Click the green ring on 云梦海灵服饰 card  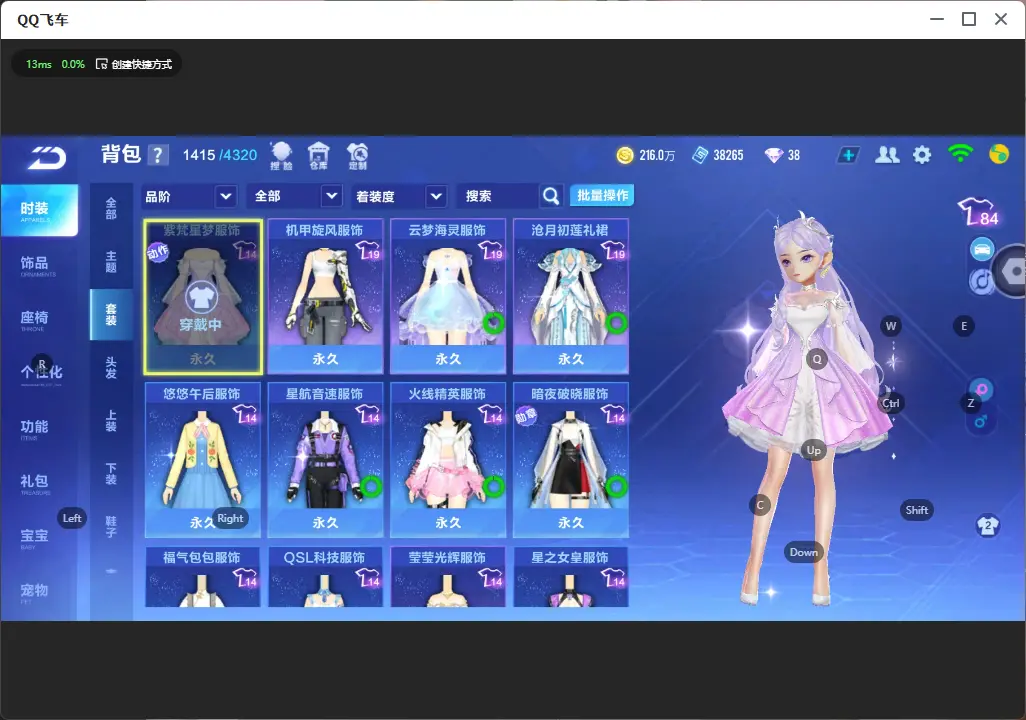click(493, 323)
